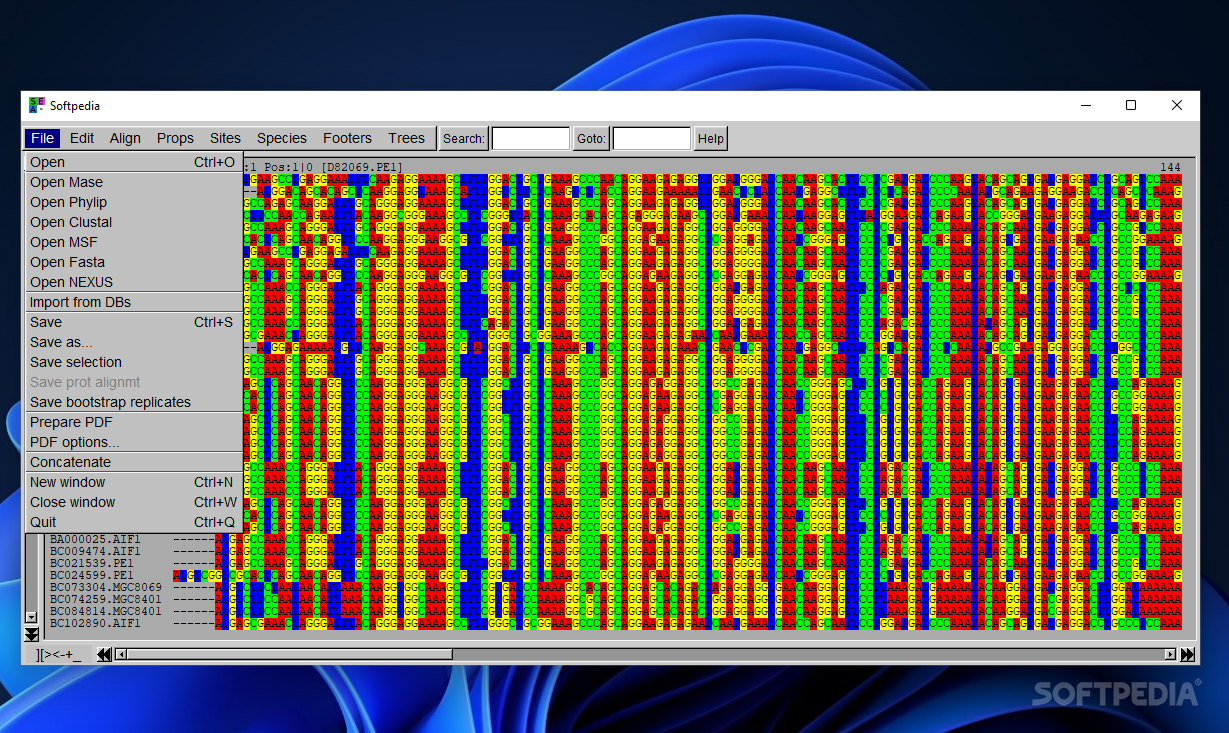1229x733 pixels.
Task: Open the Edit menu
Action: click(82, 138)
